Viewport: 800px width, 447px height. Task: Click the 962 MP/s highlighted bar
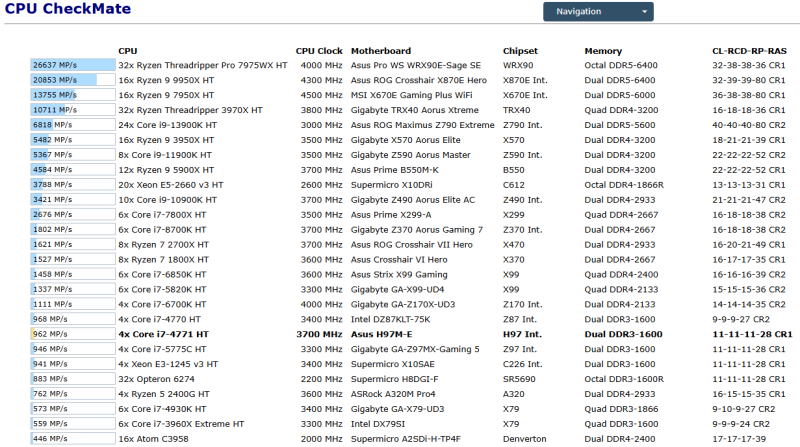pyautogui.click(x=73, y=334)
